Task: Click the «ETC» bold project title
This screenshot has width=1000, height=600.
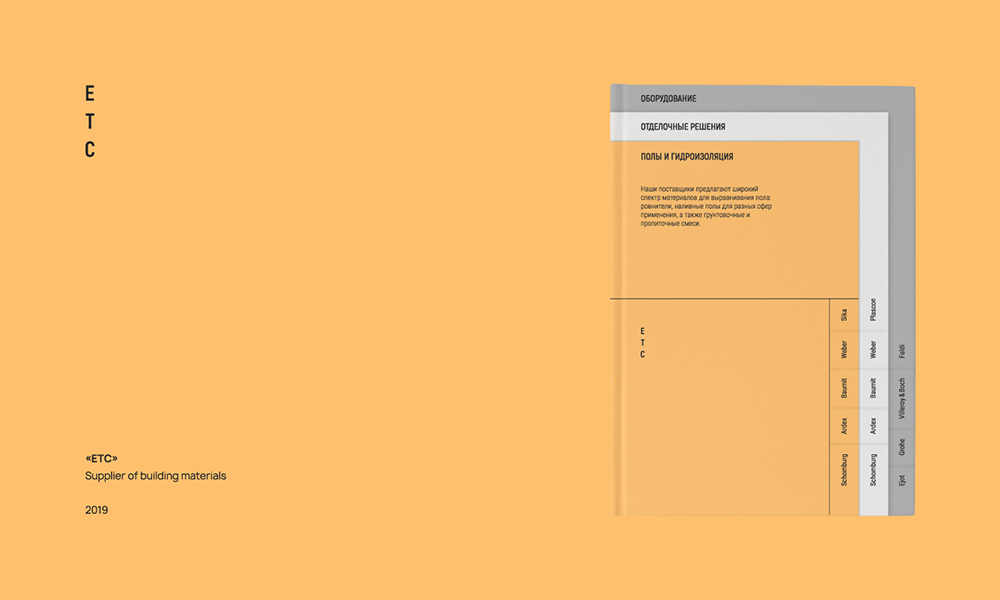Action: [x=101, y=458]
